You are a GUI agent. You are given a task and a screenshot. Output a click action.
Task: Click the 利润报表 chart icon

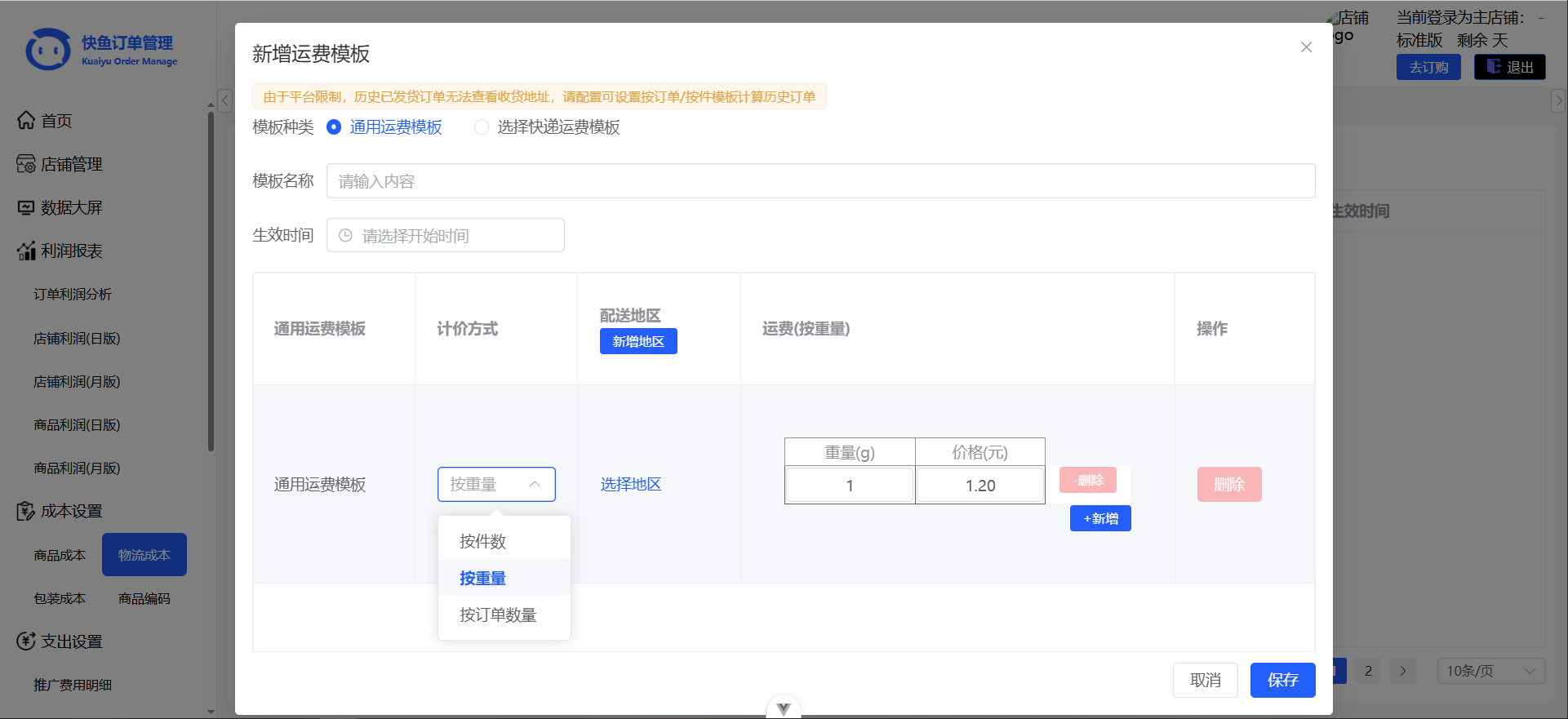pyautogui.click(x=26, y=251)
